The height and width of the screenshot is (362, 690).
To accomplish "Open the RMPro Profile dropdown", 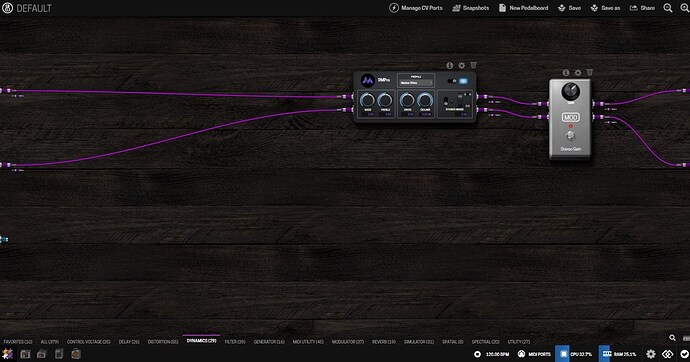I will [x=416, y=82].
